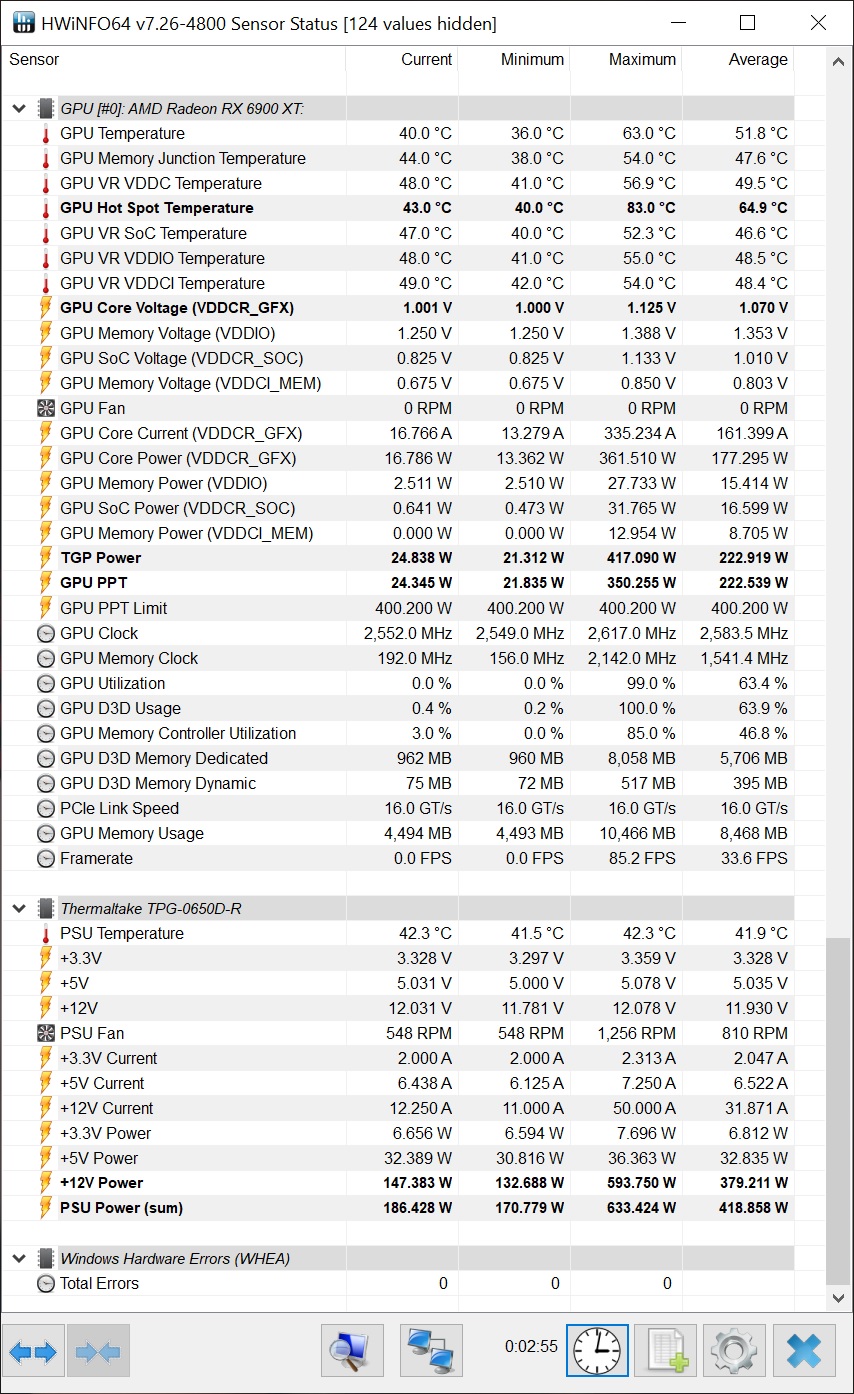The height and width of the screenshot is (1394, 854).
Task: Select the TGP Power sensor row
Action: (x=101, y=558)
